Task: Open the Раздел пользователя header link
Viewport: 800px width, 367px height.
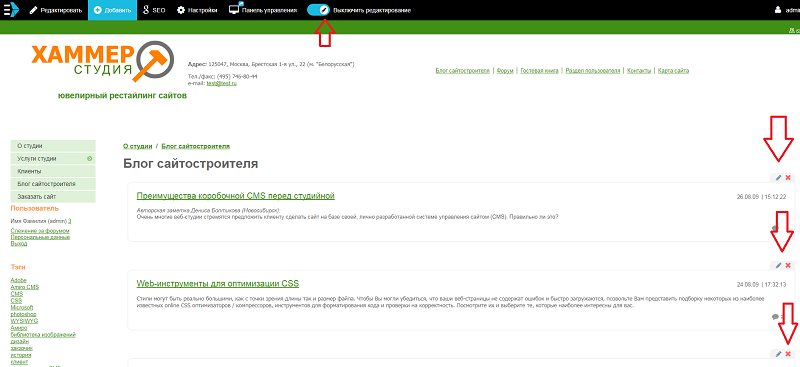Action: coord(593,71)
